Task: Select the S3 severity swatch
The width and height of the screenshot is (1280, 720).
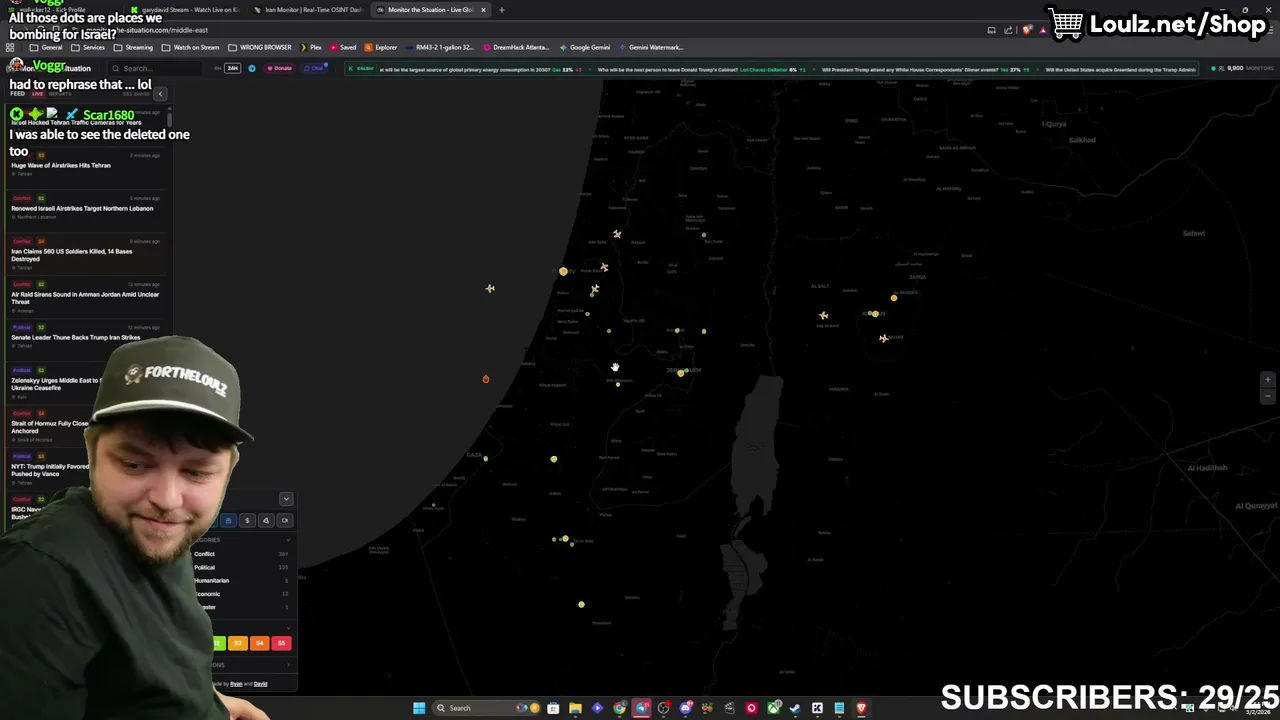Action: coord(238,643)
